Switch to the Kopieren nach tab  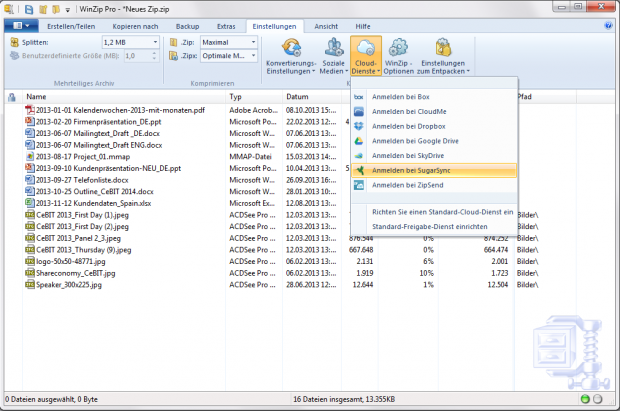pos(135,27)
